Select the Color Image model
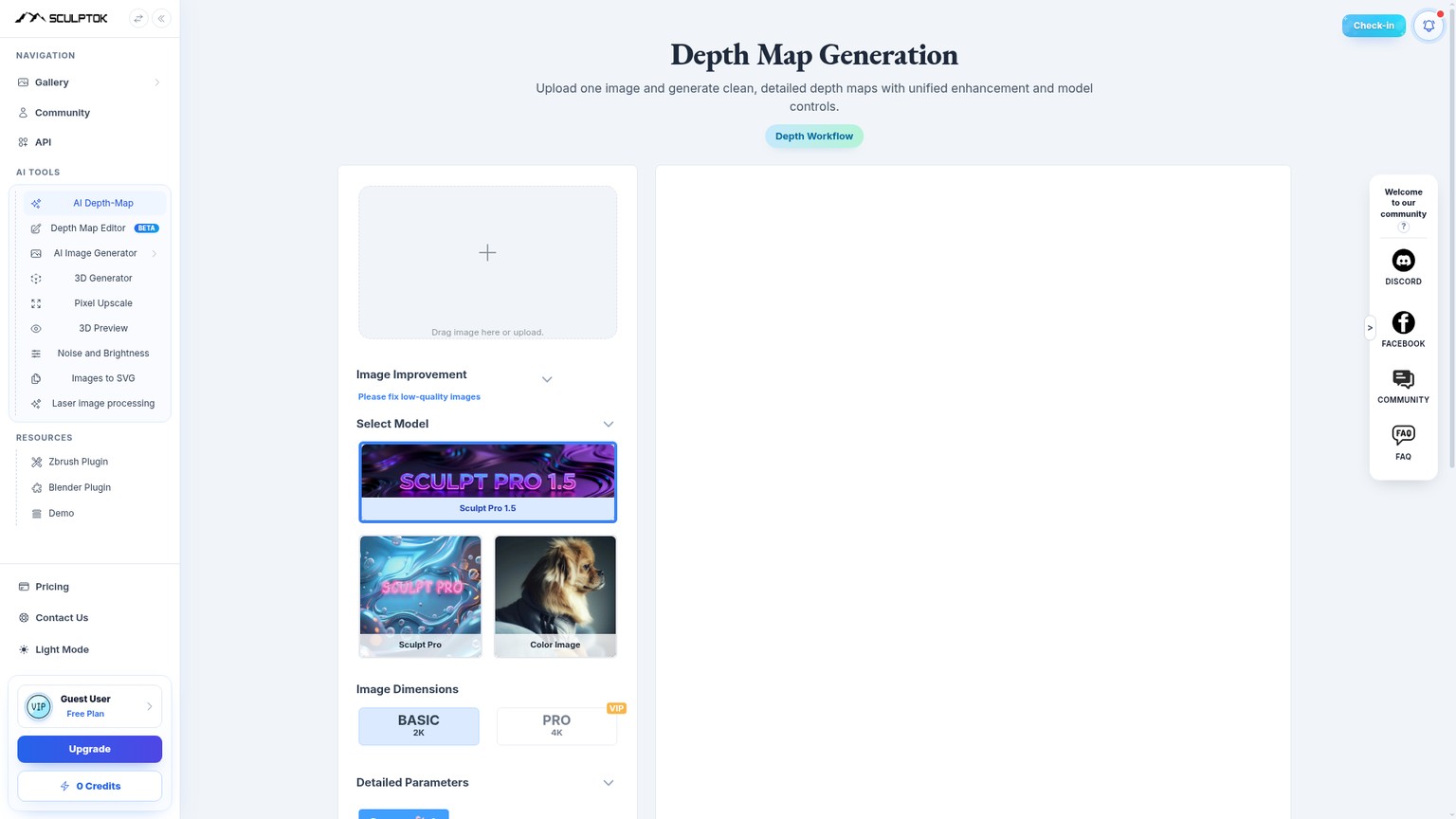This screenshot has width=1456, height=819. tap(555, 596)
